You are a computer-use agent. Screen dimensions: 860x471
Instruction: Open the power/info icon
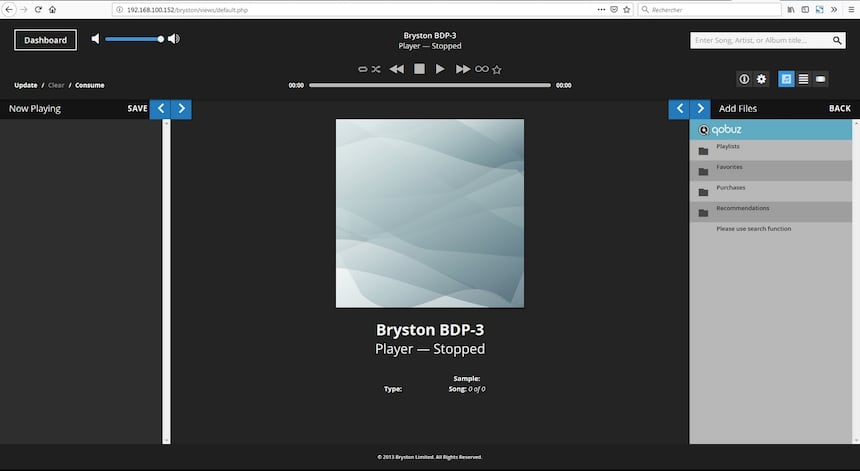point(744,79)
